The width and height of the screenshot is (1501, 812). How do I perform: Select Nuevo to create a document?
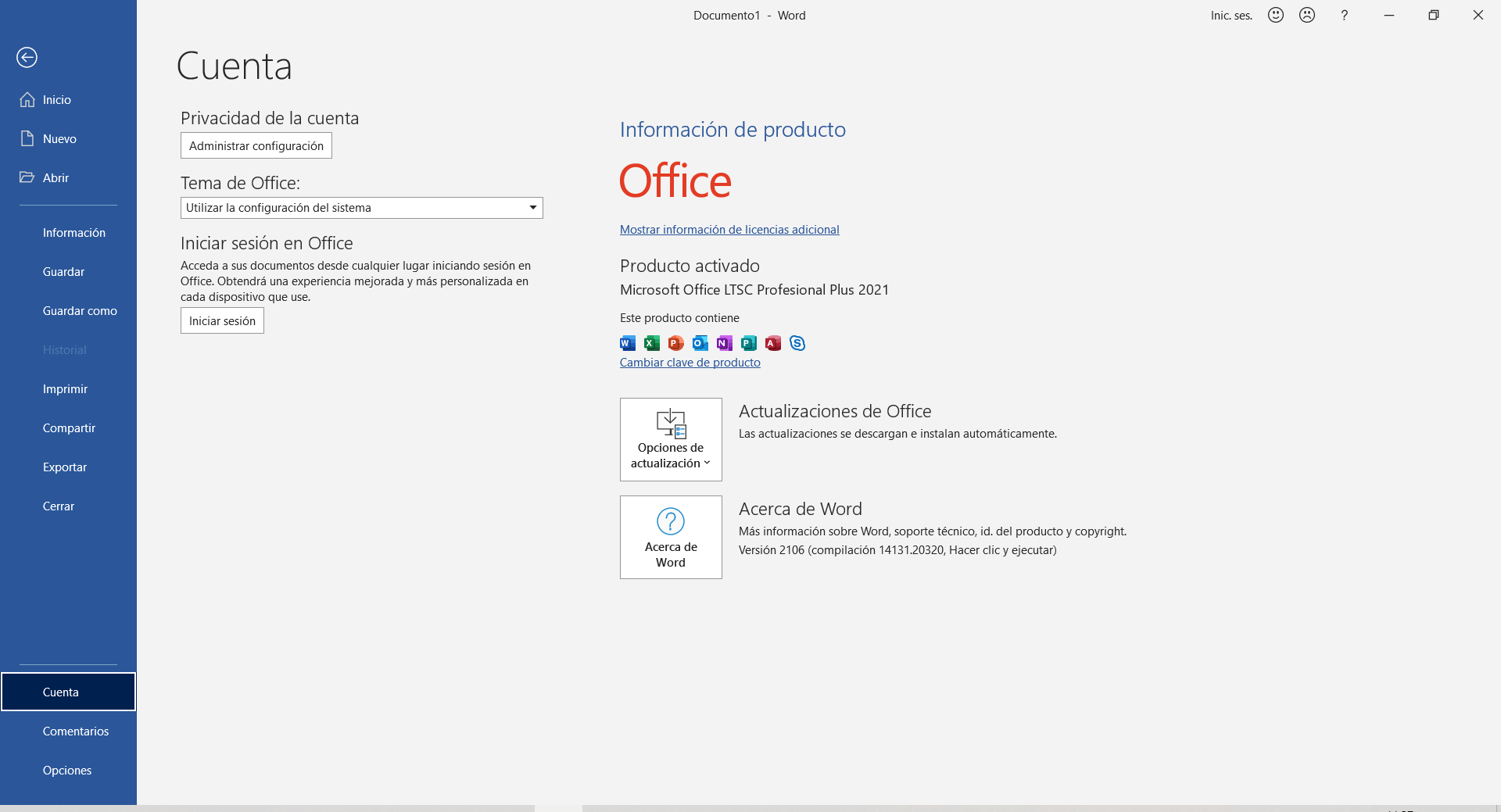click(68, 138)
